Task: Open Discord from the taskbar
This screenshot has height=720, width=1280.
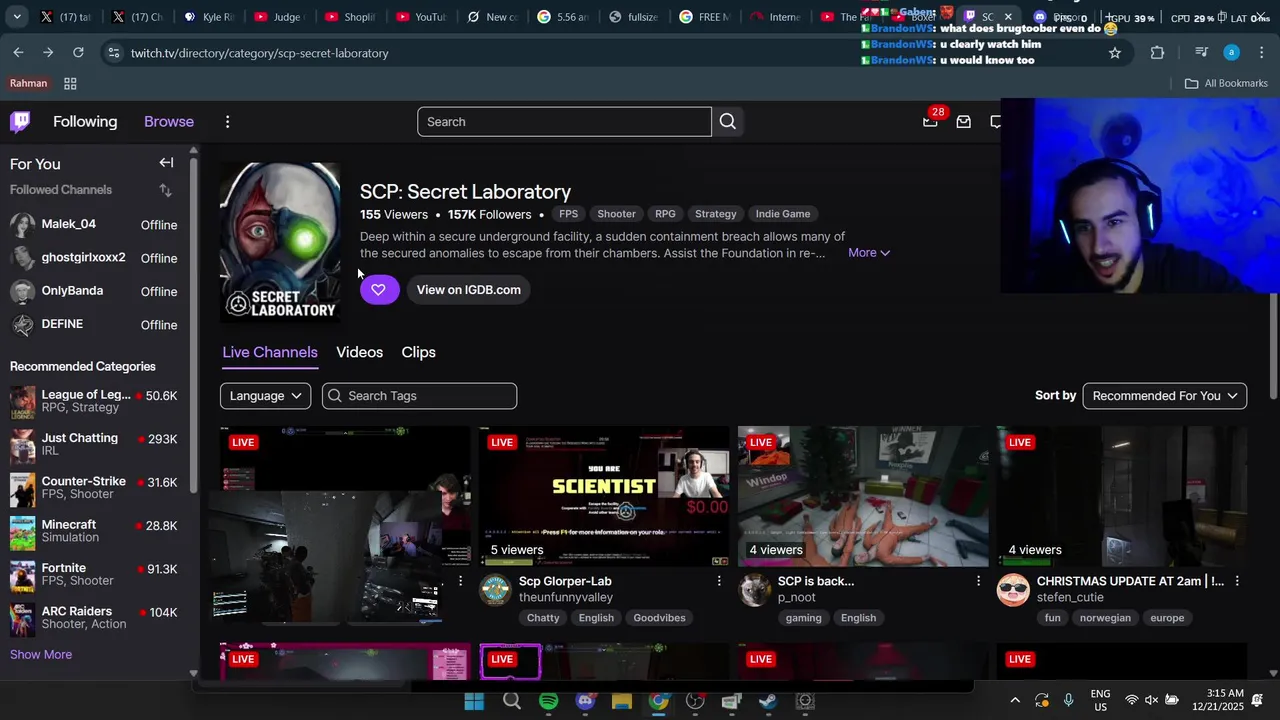Action: tap(585, 701)
